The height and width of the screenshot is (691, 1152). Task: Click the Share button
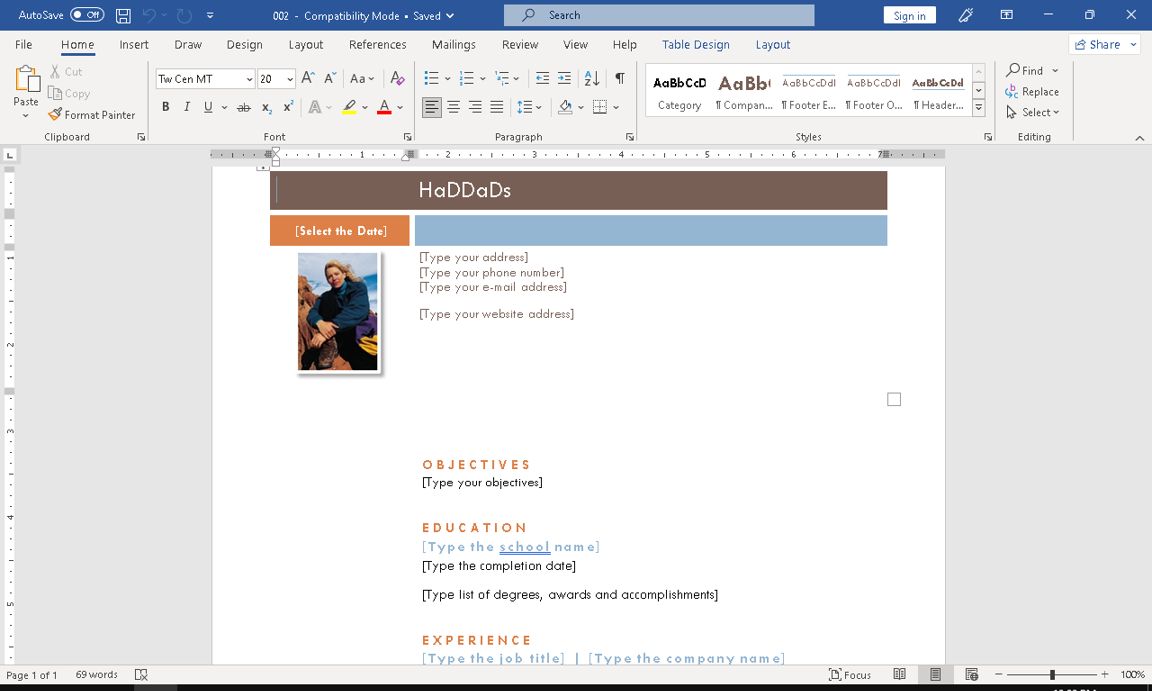point(1106,45)
